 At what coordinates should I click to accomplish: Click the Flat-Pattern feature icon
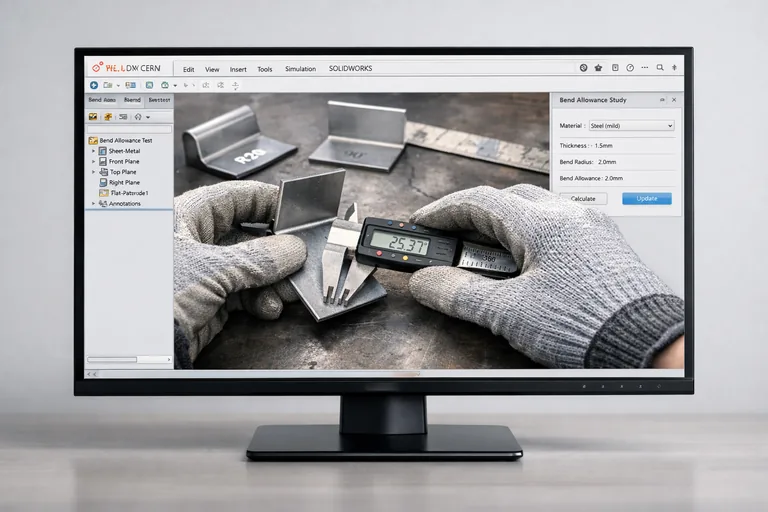[x=104, y=193]
